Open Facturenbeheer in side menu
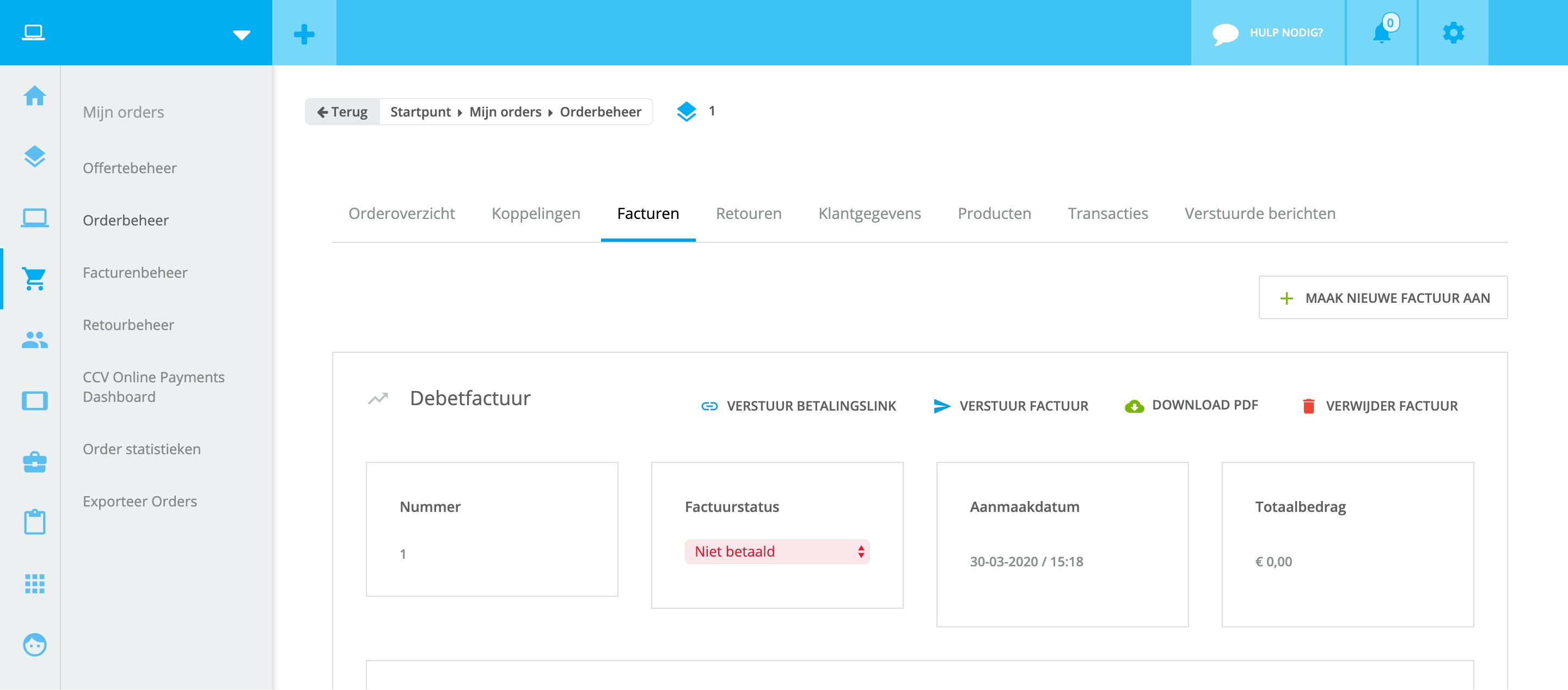This screenshot has width=1568, height=690. point(135,273)
